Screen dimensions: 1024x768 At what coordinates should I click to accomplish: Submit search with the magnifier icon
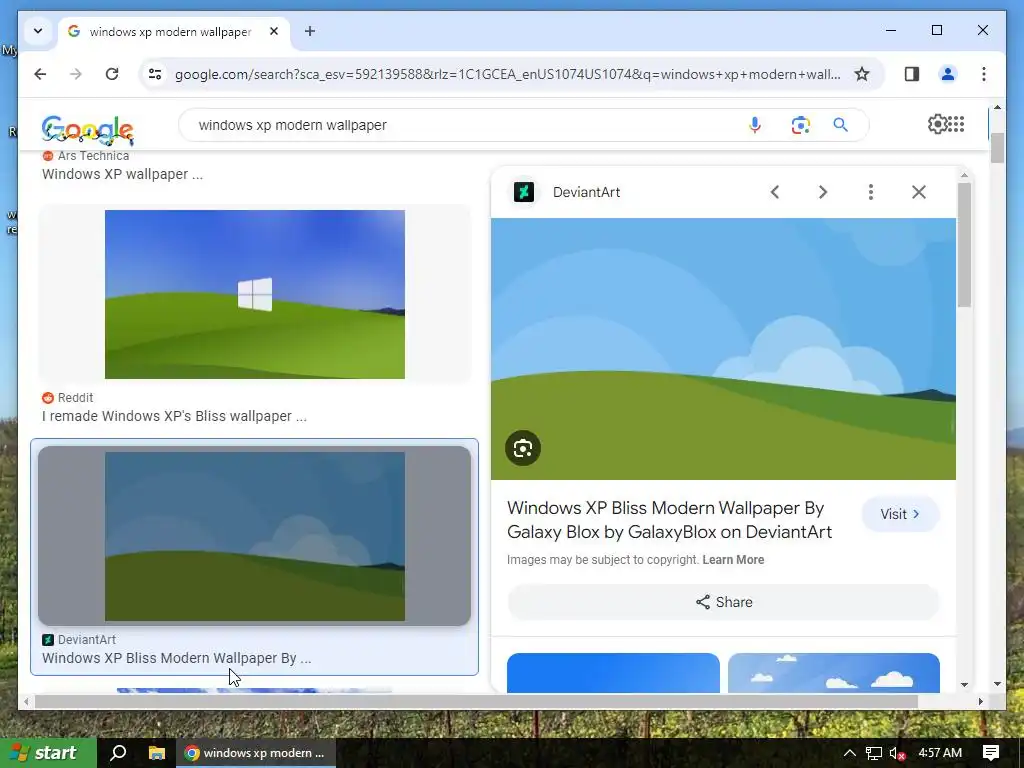click(x=840, y=125)
